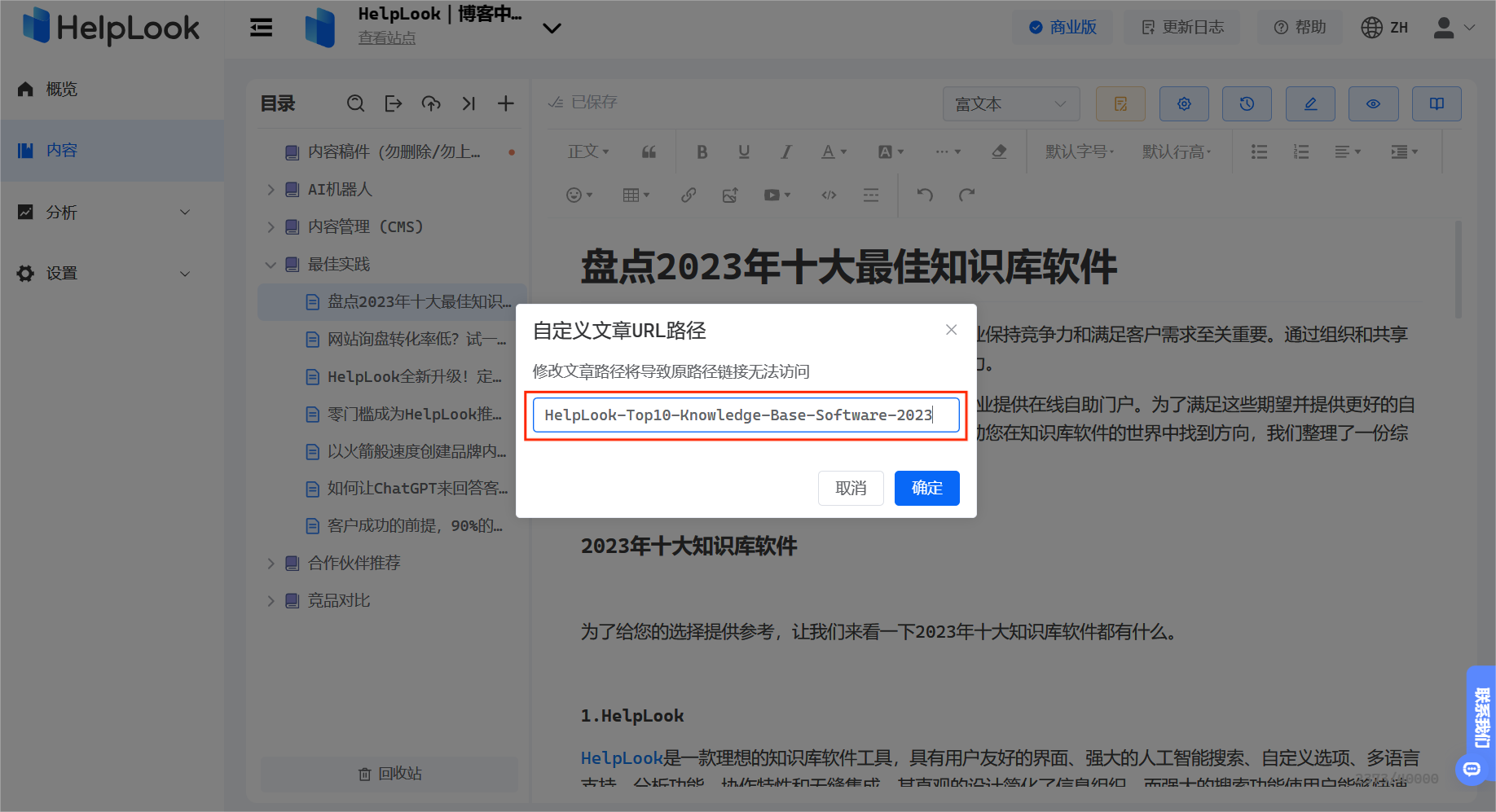Toggle the eye preview button
This screenshot has height=812, width=1496.
tap(1373, 103)
